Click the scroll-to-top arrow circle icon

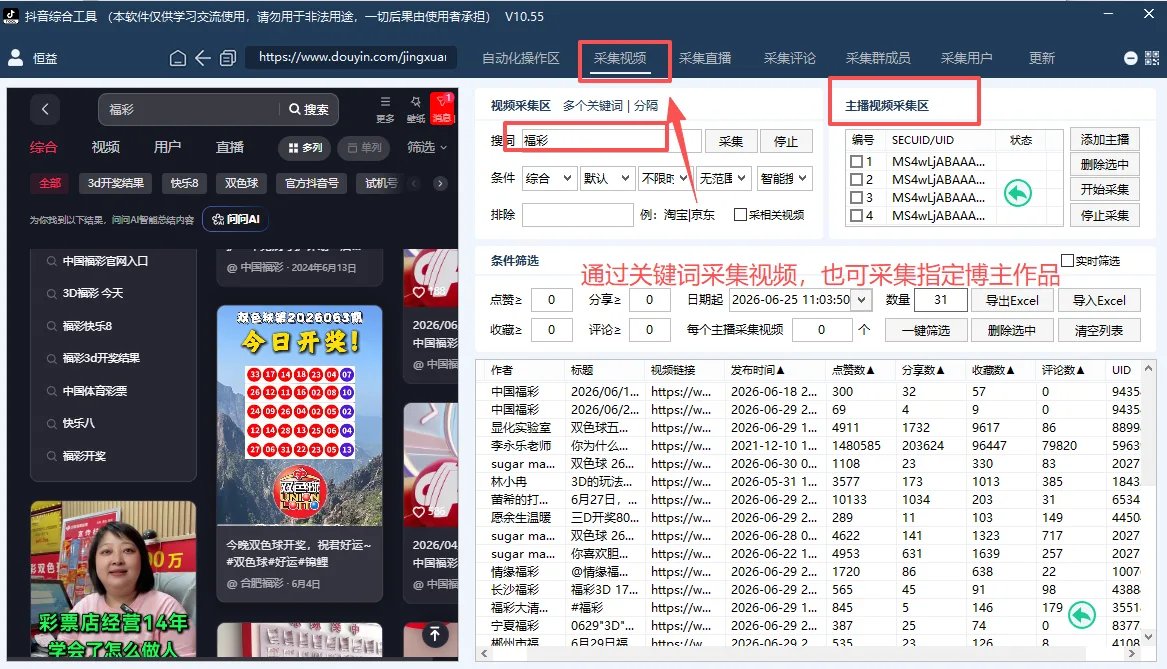click(x=435, y=634)
